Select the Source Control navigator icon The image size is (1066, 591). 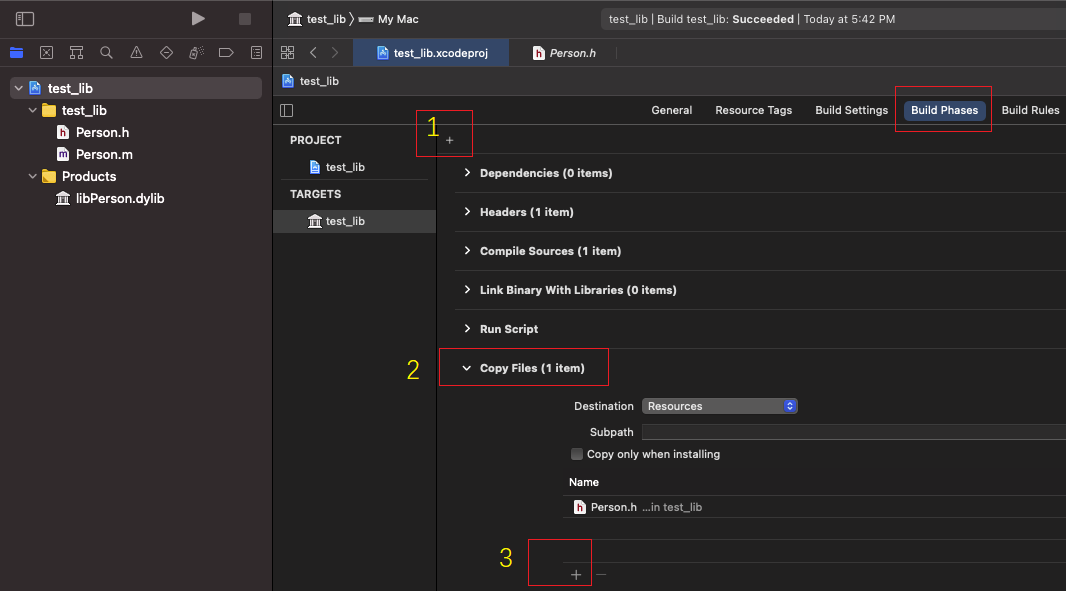pyautogui.click(x=46, y=52)
